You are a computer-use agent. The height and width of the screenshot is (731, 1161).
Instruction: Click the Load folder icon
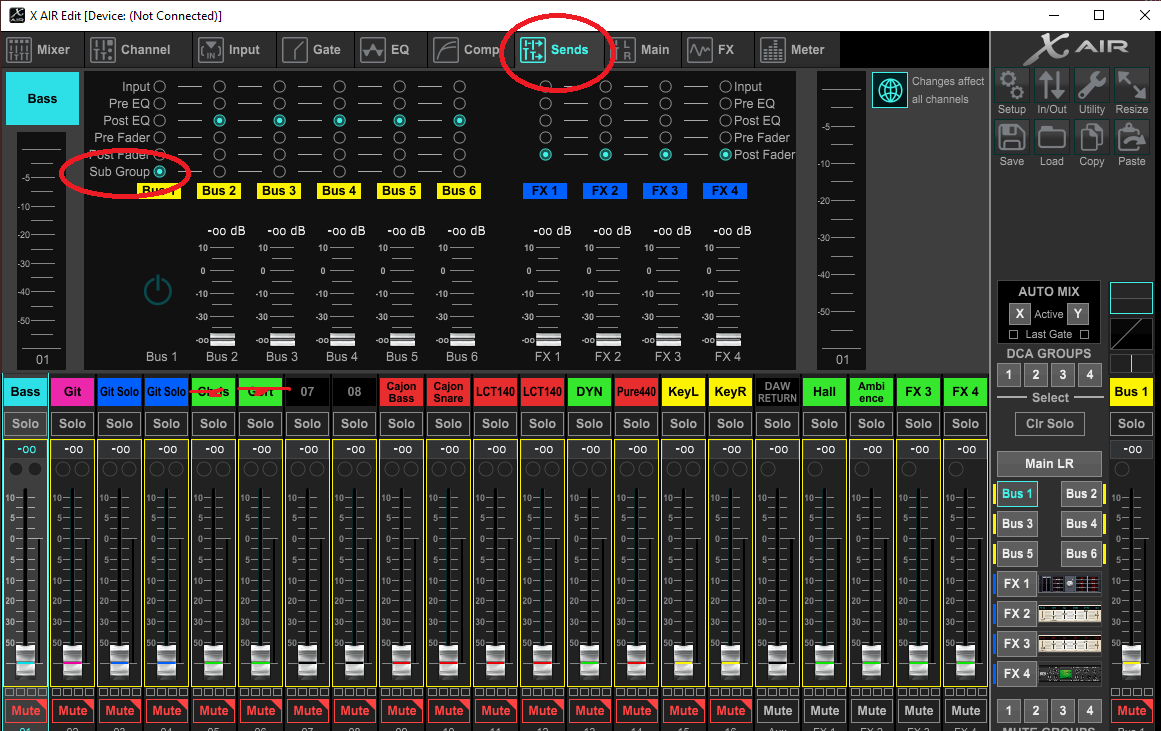(x=1051, y=137)
